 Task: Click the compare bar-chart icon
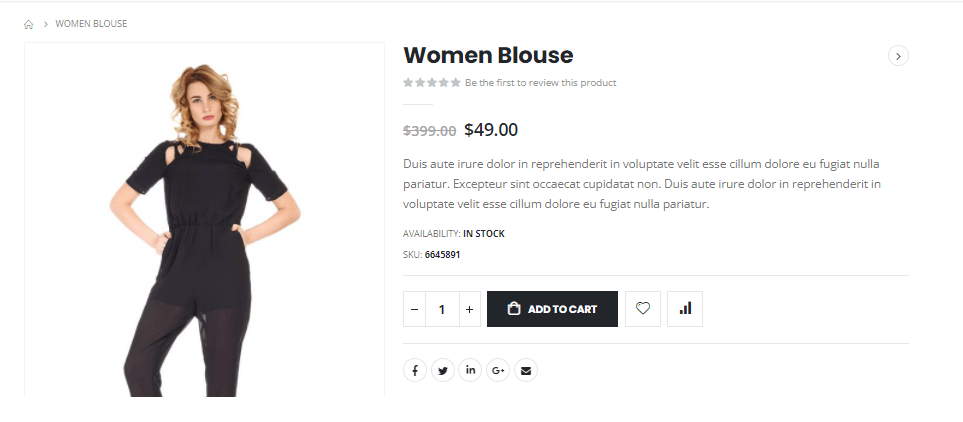click(x=685, y=309)
